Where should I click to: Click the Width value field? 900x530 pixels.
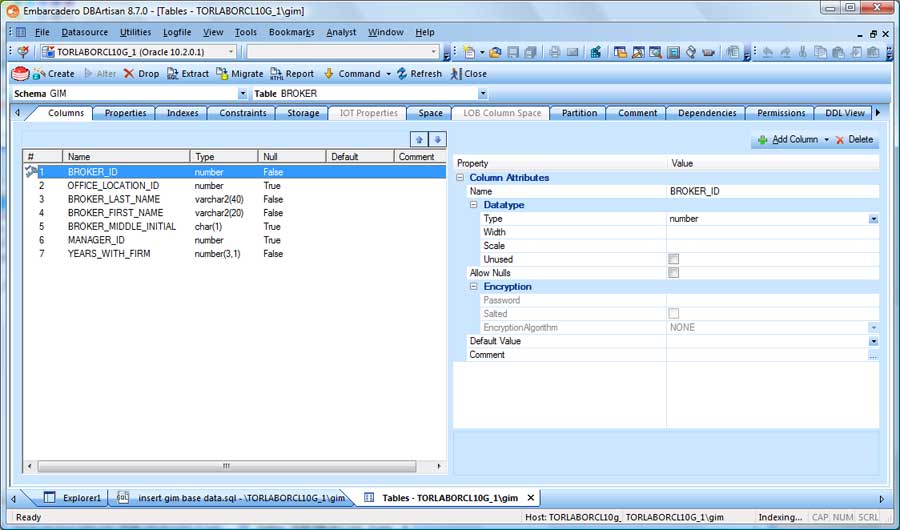[x=772, y=232]
